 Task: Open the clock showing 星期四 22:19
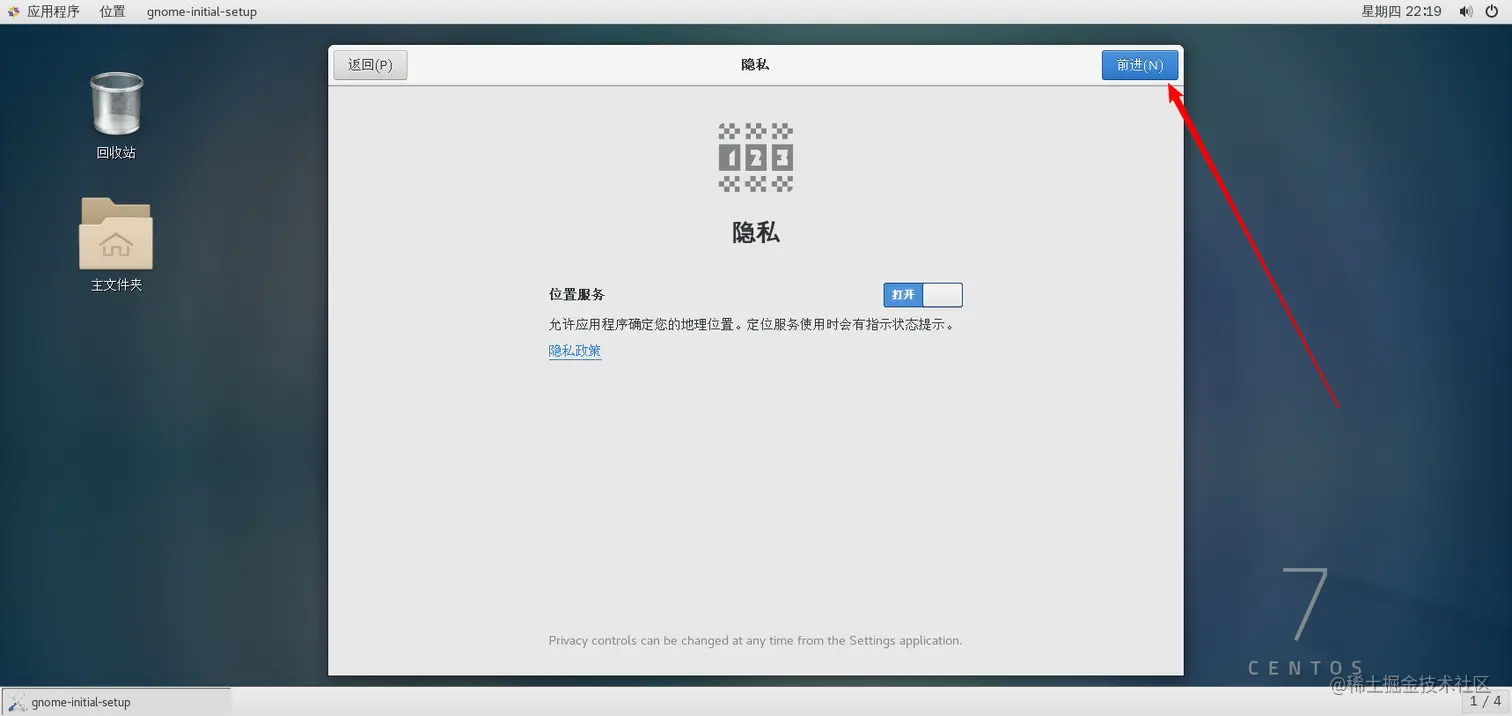click(1401, 12)
